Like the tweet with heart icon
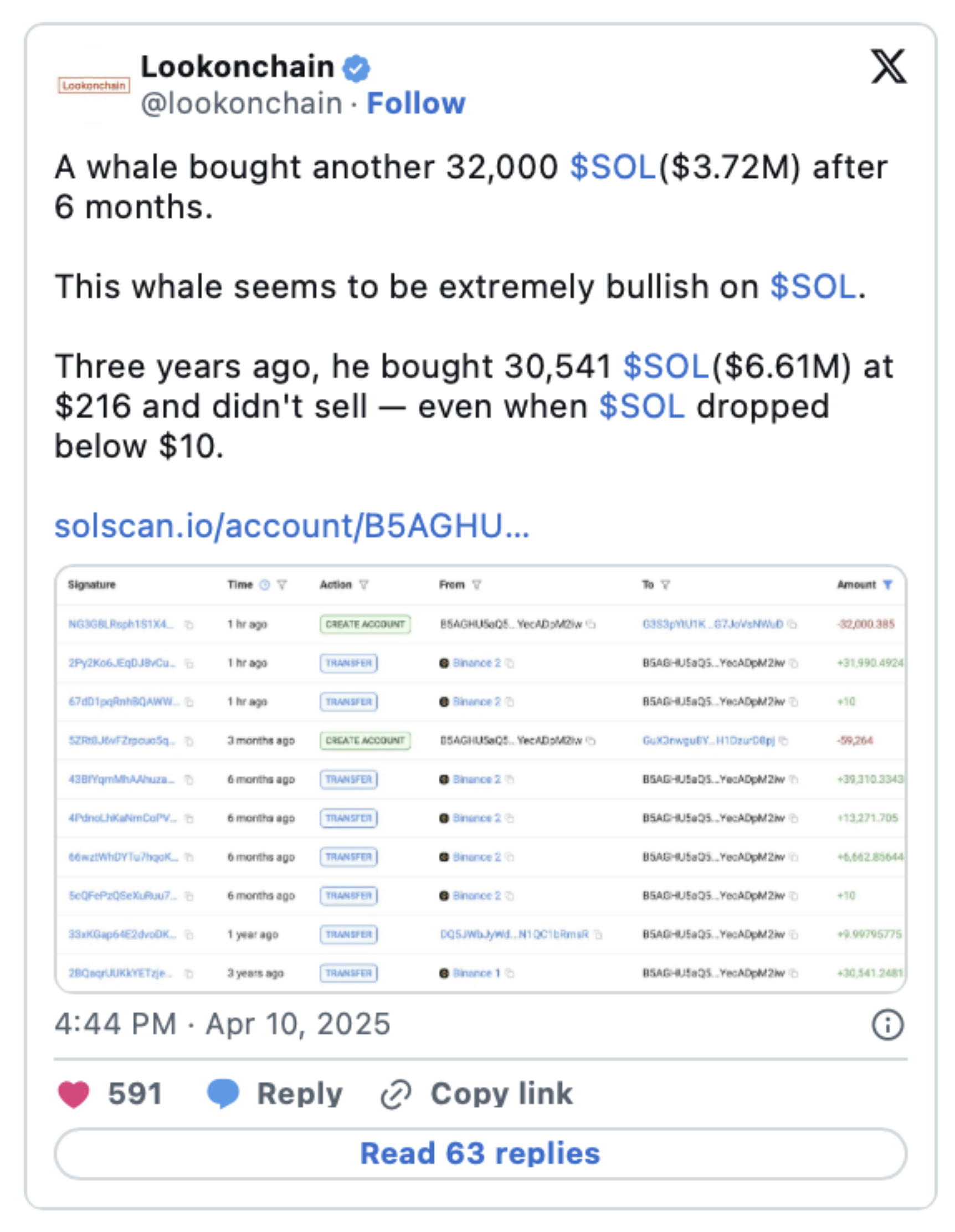Image resolution: width=955 pixels, height=1232 pixels. pyautogui.click(x=74, y=1094)
